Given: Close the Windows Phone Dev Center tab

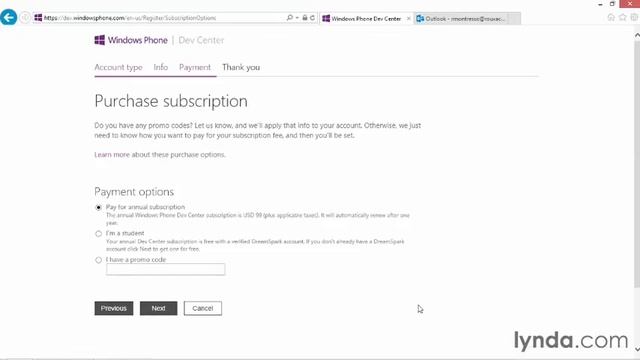Looking at the screenshot, I should 409,18.
